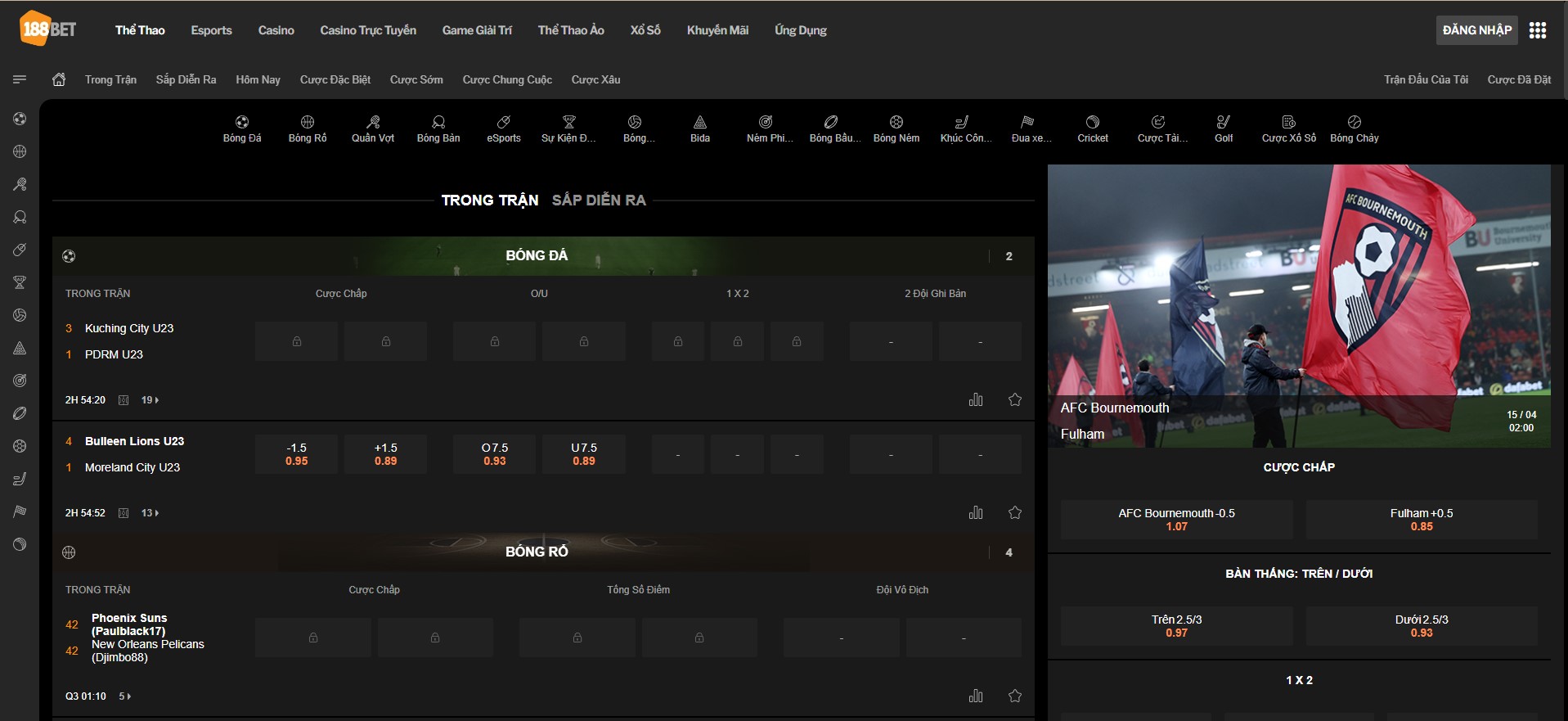The height and width of the screenshot is (721, 1568).
Task: Open the Phoenix Suns (Paulblack17) match name
Action: coord(129,624)
